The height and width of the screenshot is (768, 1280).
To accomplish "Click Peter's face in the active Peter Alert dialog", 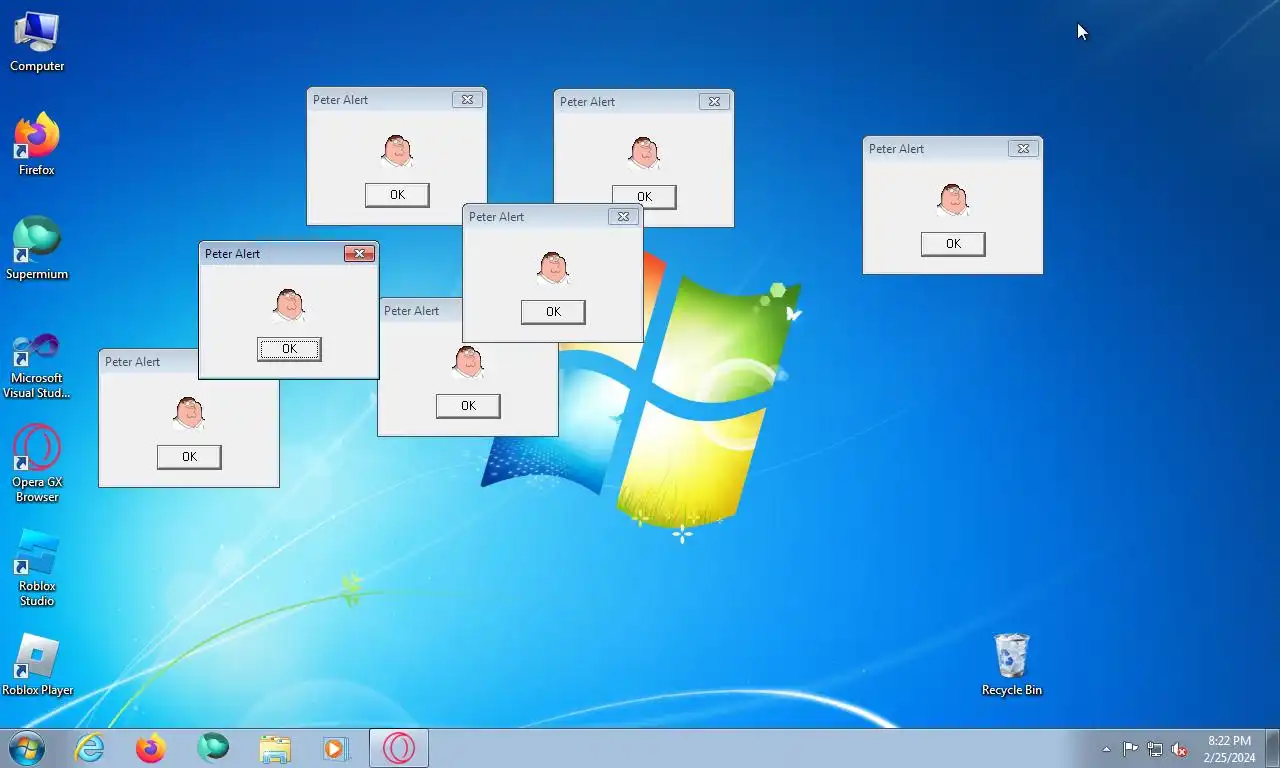I will coord(289,305).
